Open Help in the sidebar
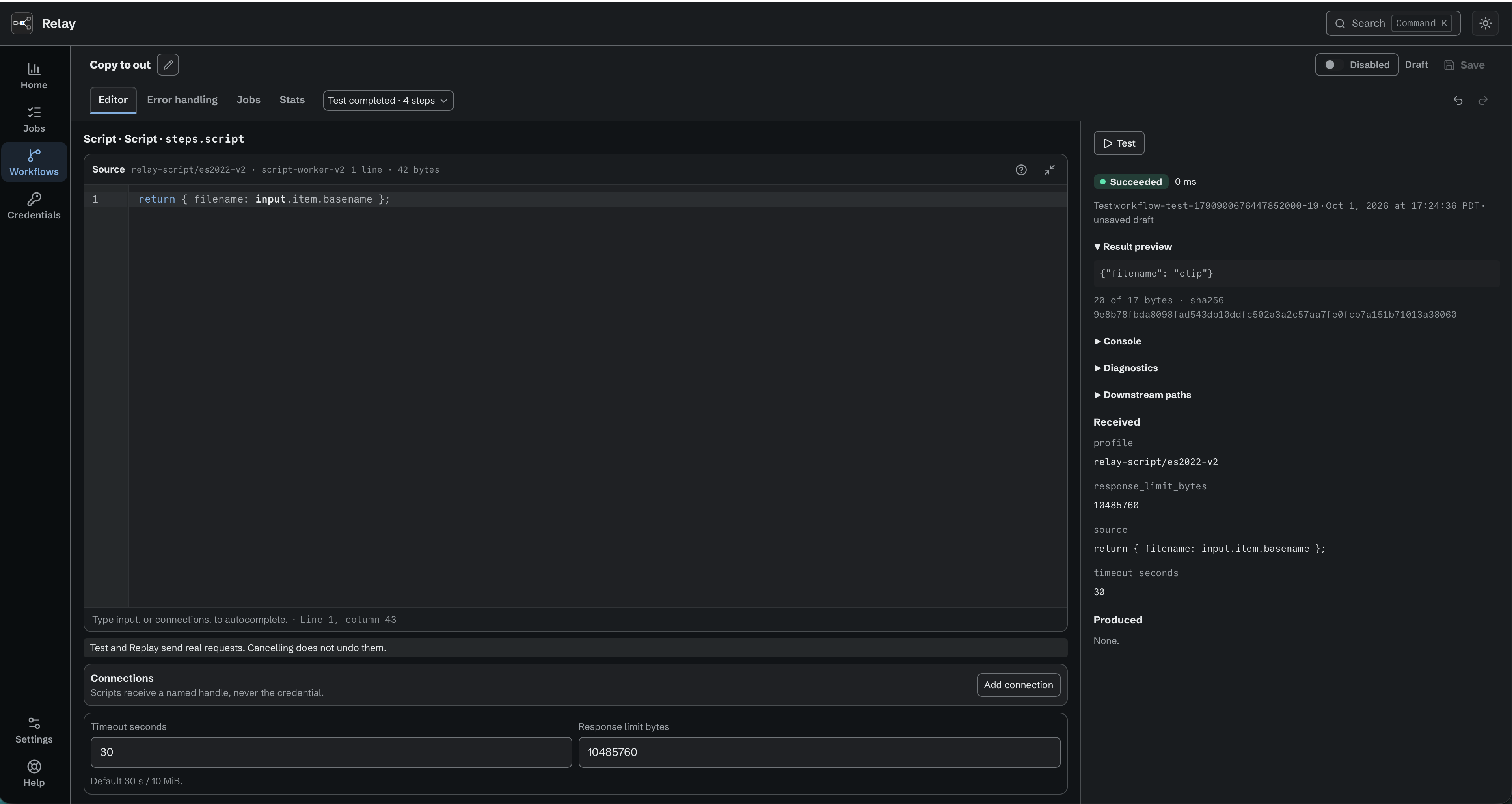Screen dimensions: 1512x804 [34, 774]
